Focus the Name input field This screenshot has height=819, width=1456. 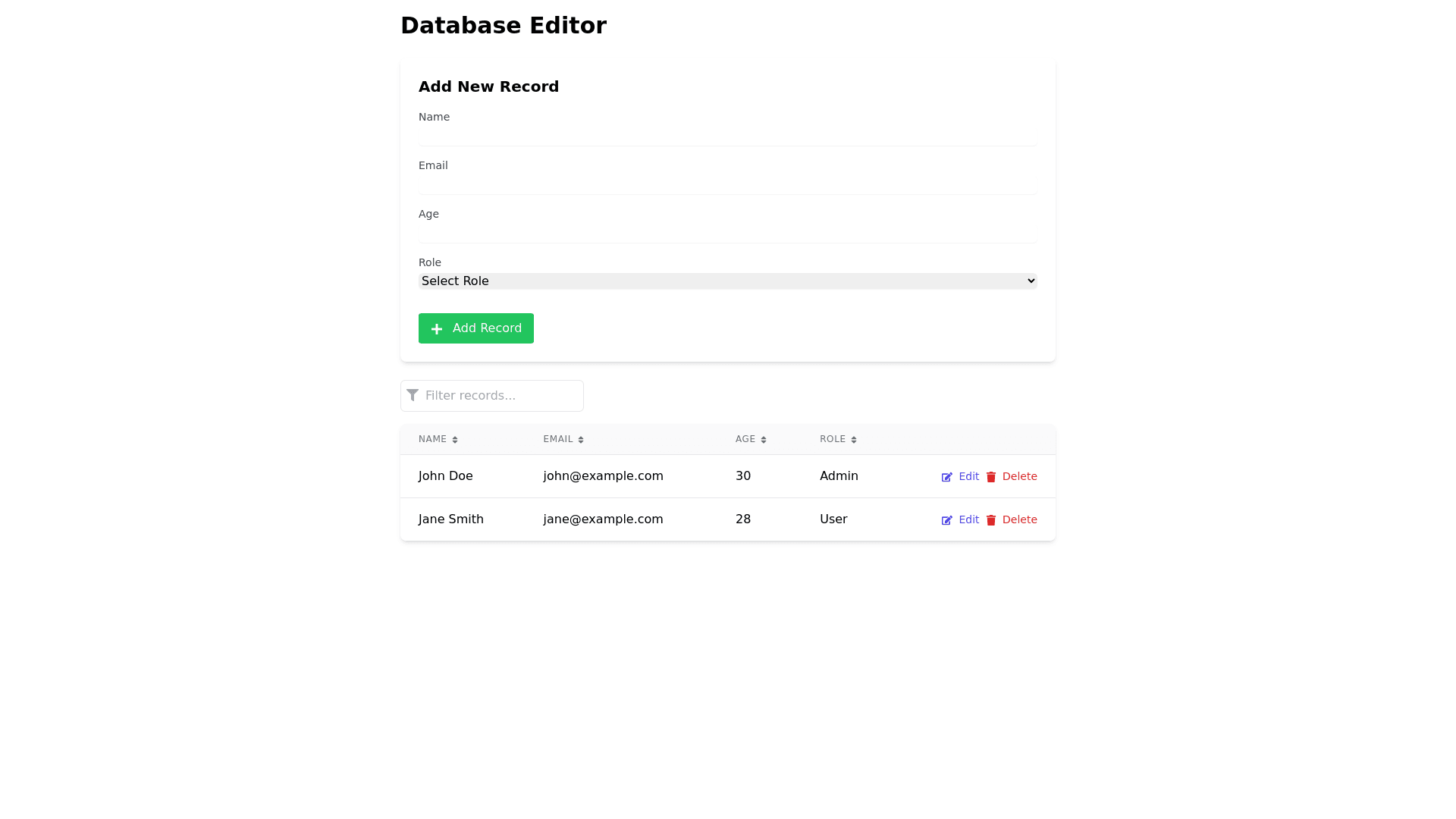pos(726,136)
